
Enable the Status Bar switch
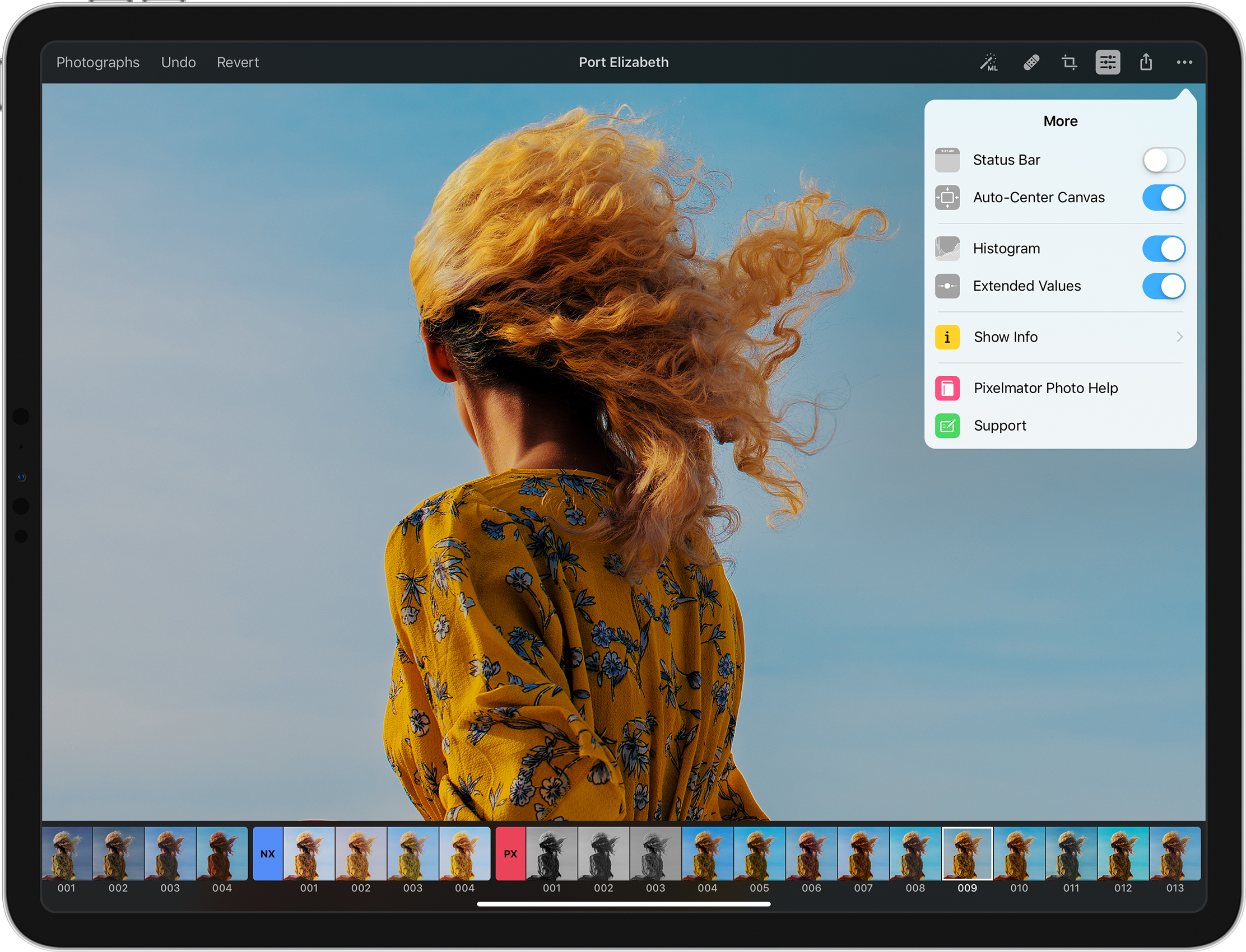[x=1164, y=160]
